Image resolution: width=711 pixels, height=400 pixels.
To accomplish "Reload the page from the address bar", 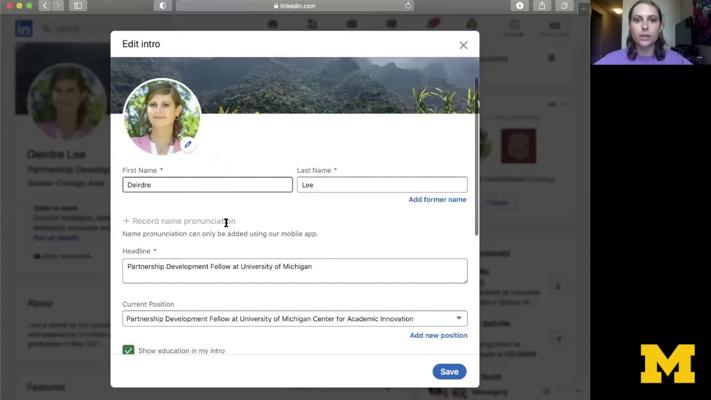I will point(408,6).
